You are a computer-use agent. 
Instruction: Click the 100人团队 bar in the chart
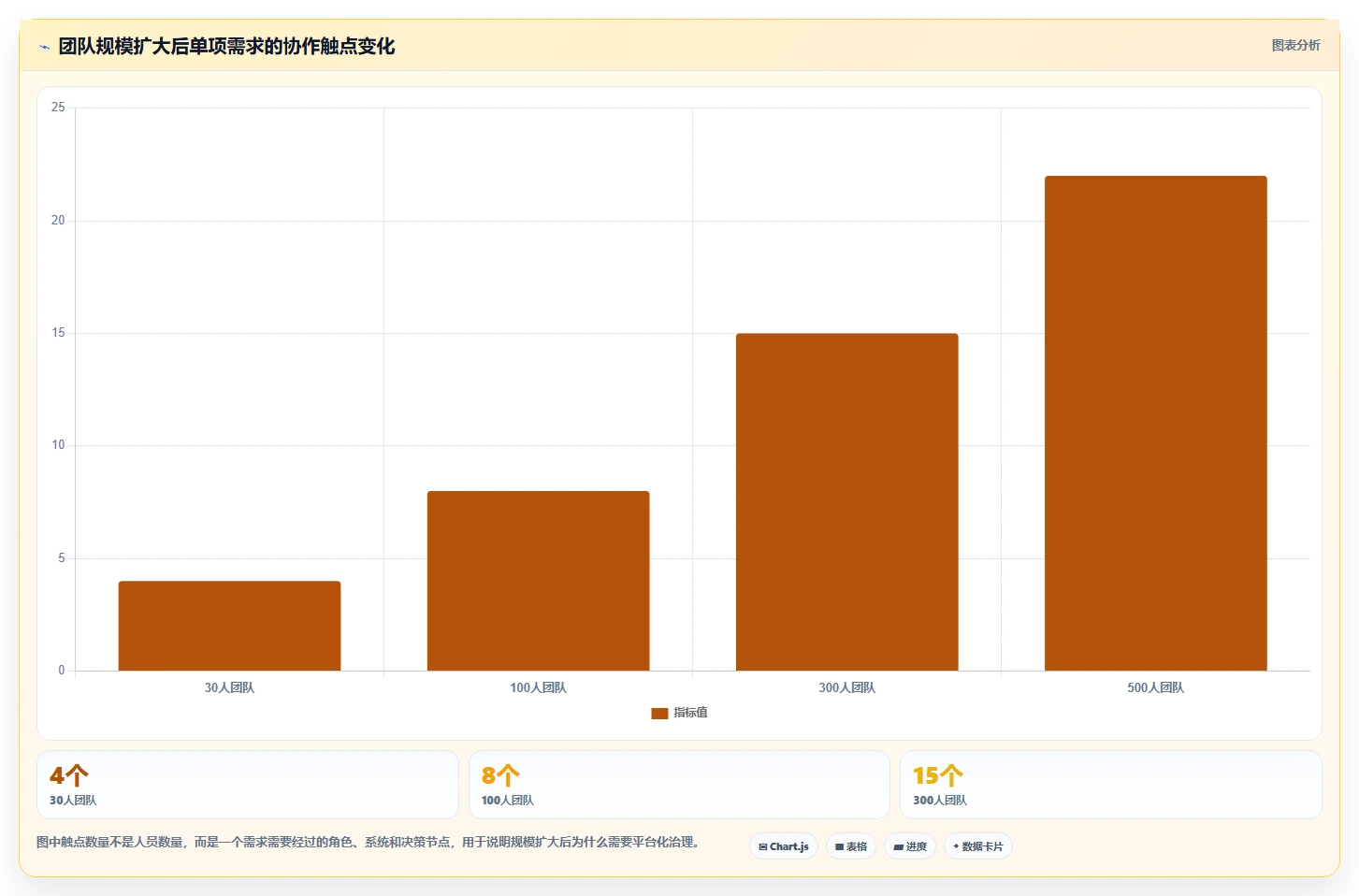click(x=538, y=581)
